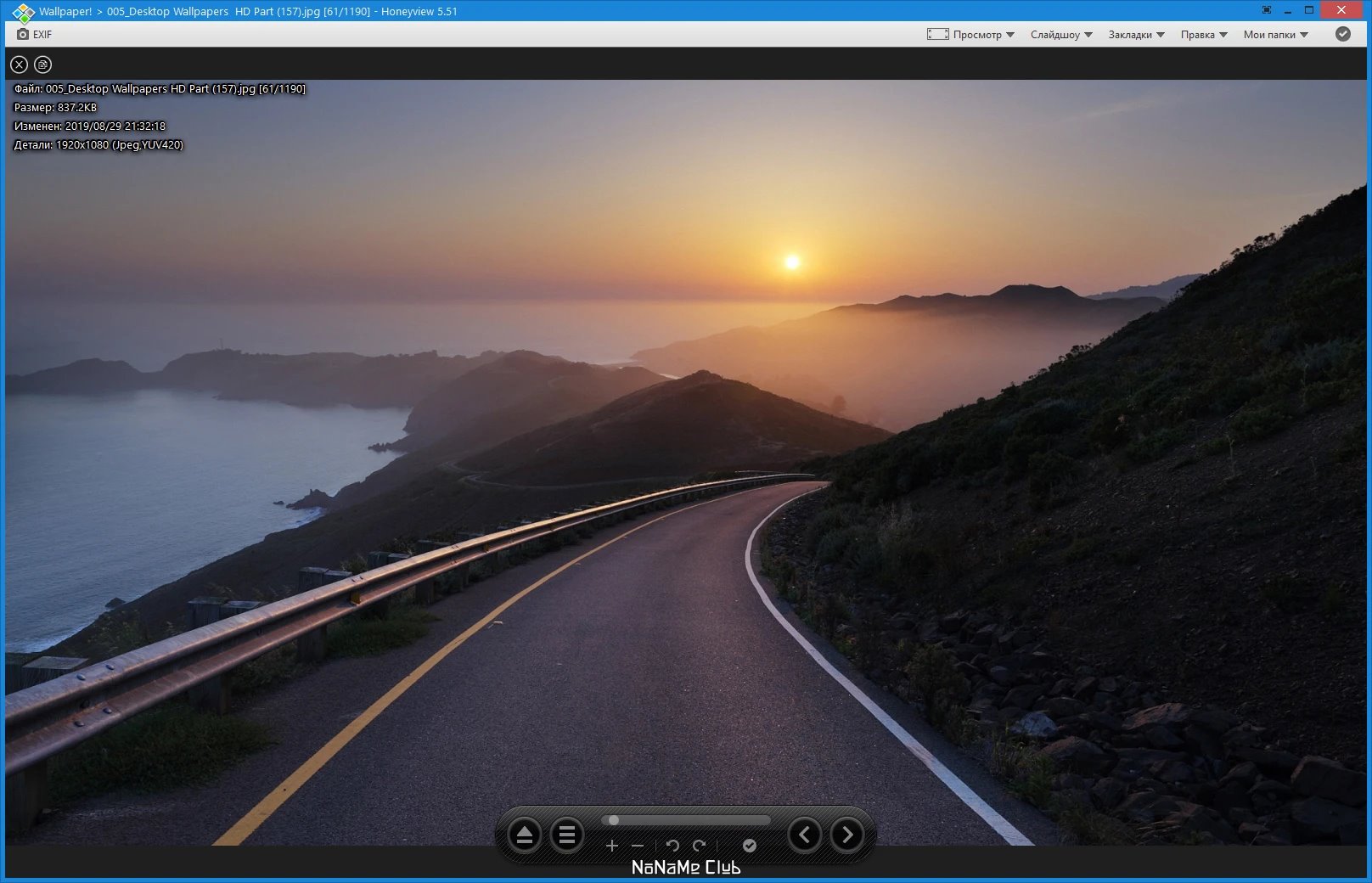Zoom out using the minus icon

638,846
